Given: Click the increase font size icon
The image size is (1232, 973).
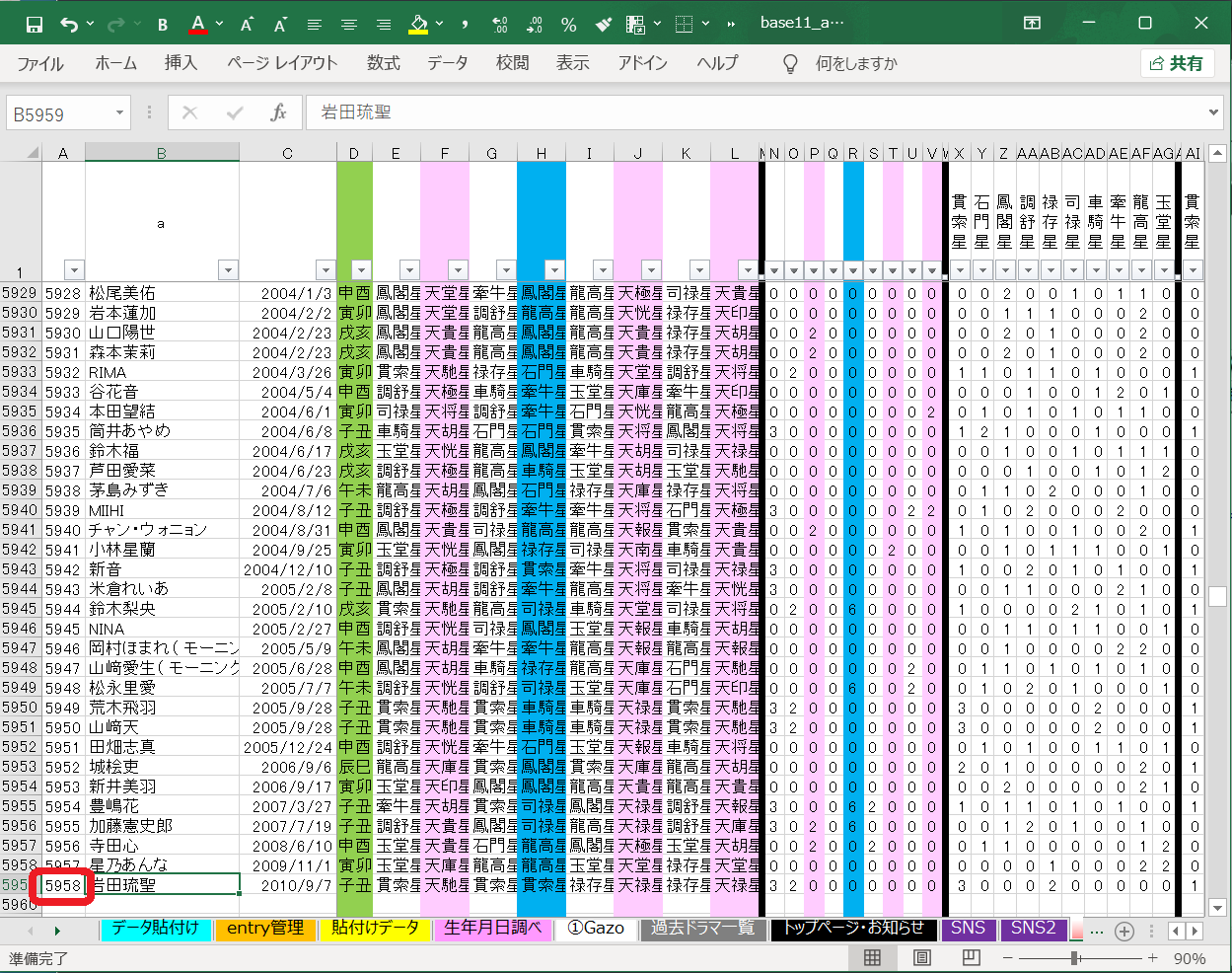Looking at the screenshot, I should pyautogui.click(x=247, y=24).
